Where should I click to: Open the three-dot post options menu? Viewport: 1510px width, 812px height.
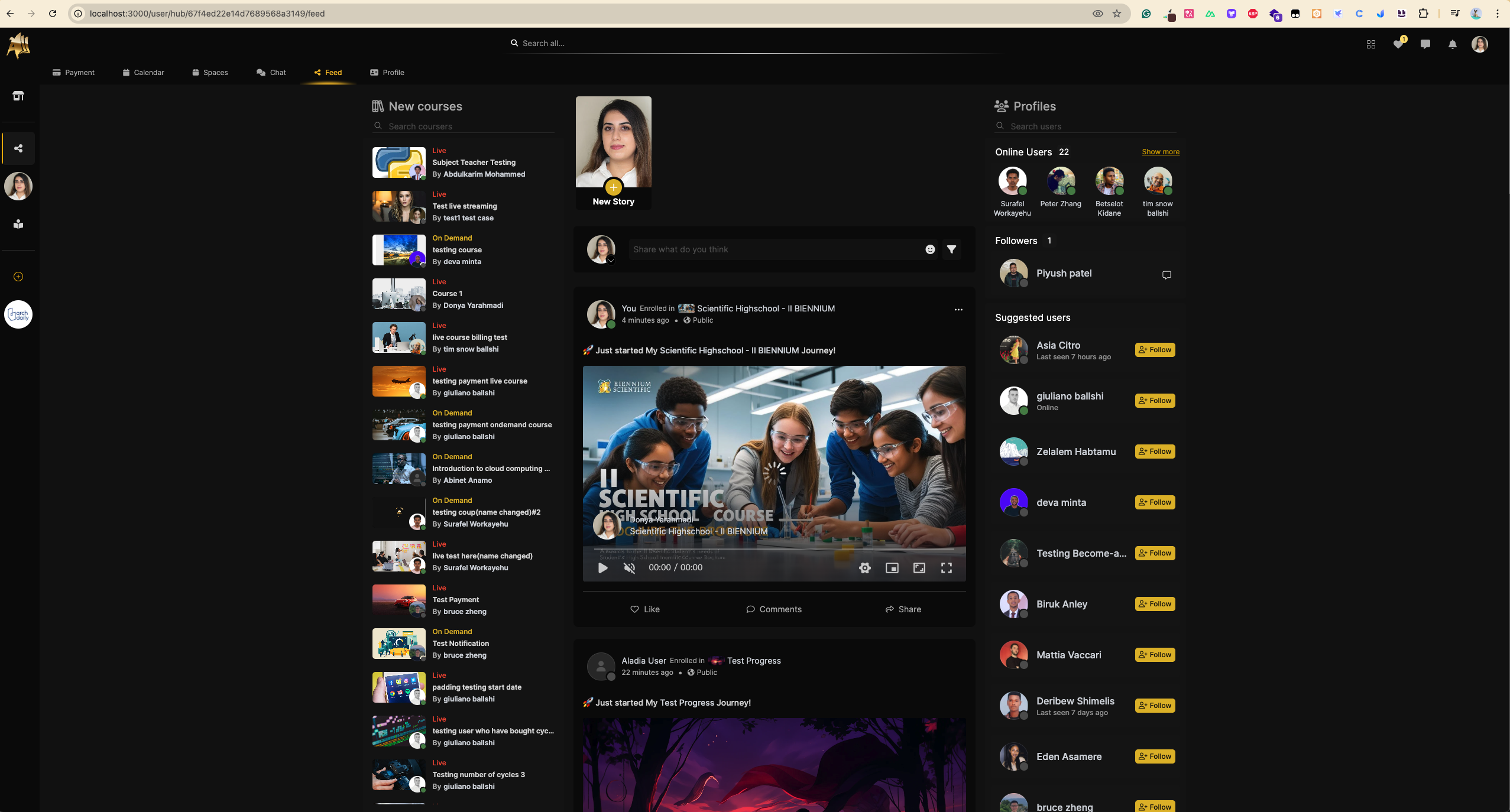click(958, 310)
